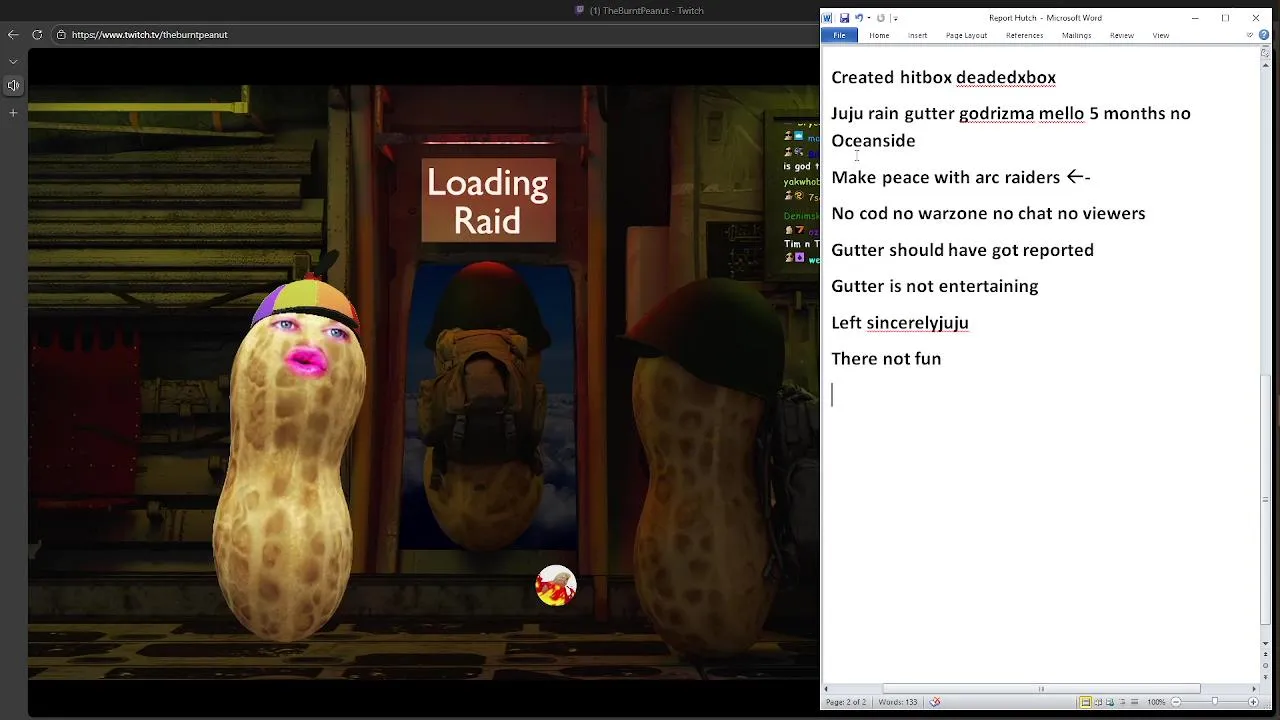This screenshot has width=1280, height=720.
Task: Open the Undo history dropdown arrow
Action: click(869, 18)
